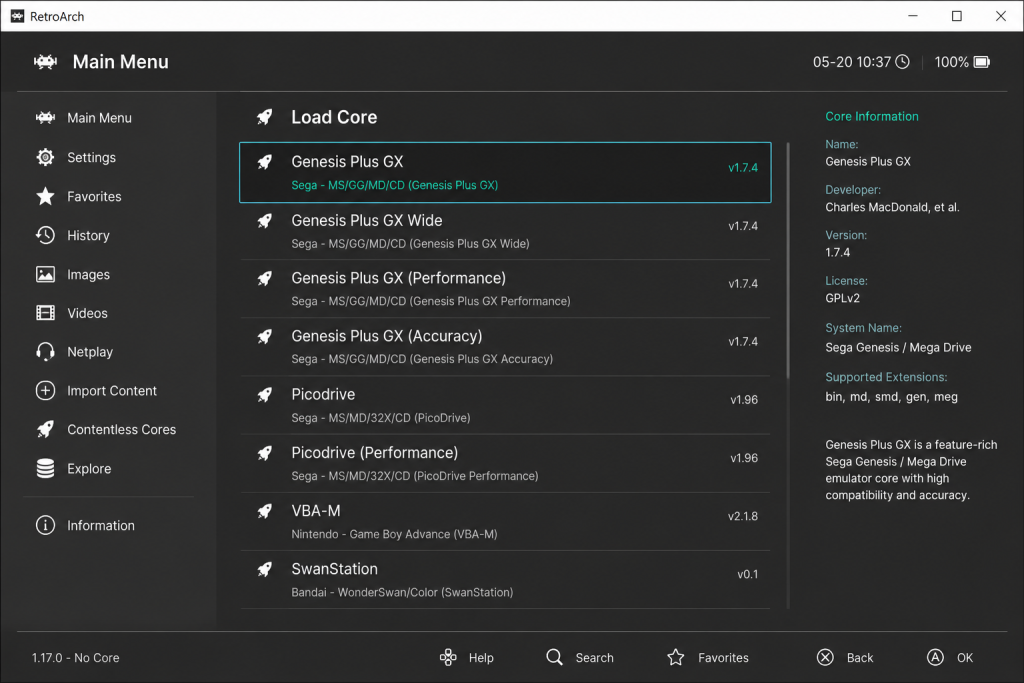The width and height of the screenshot is (1024, 683).
Task: Select the Picodrive (Performance) core name
Action: (x=374, y=453)
